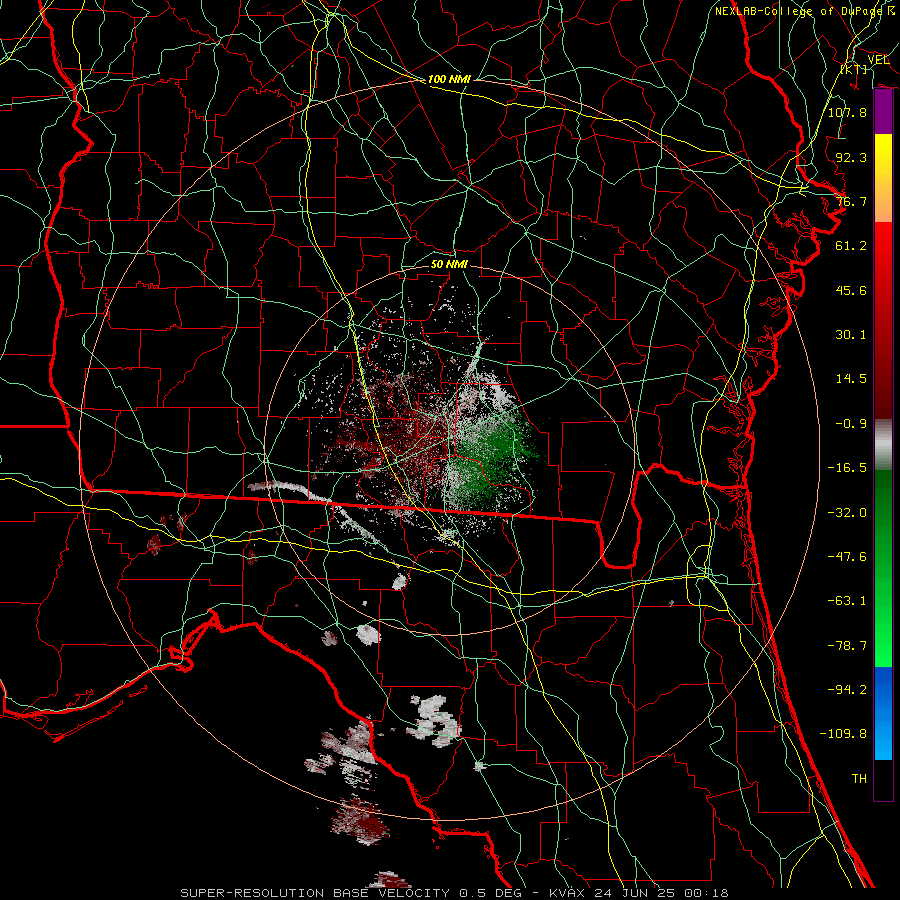Screen dimensions: 900x900
Task: Click the -63.1 legend value
Action: pos(847,600)
